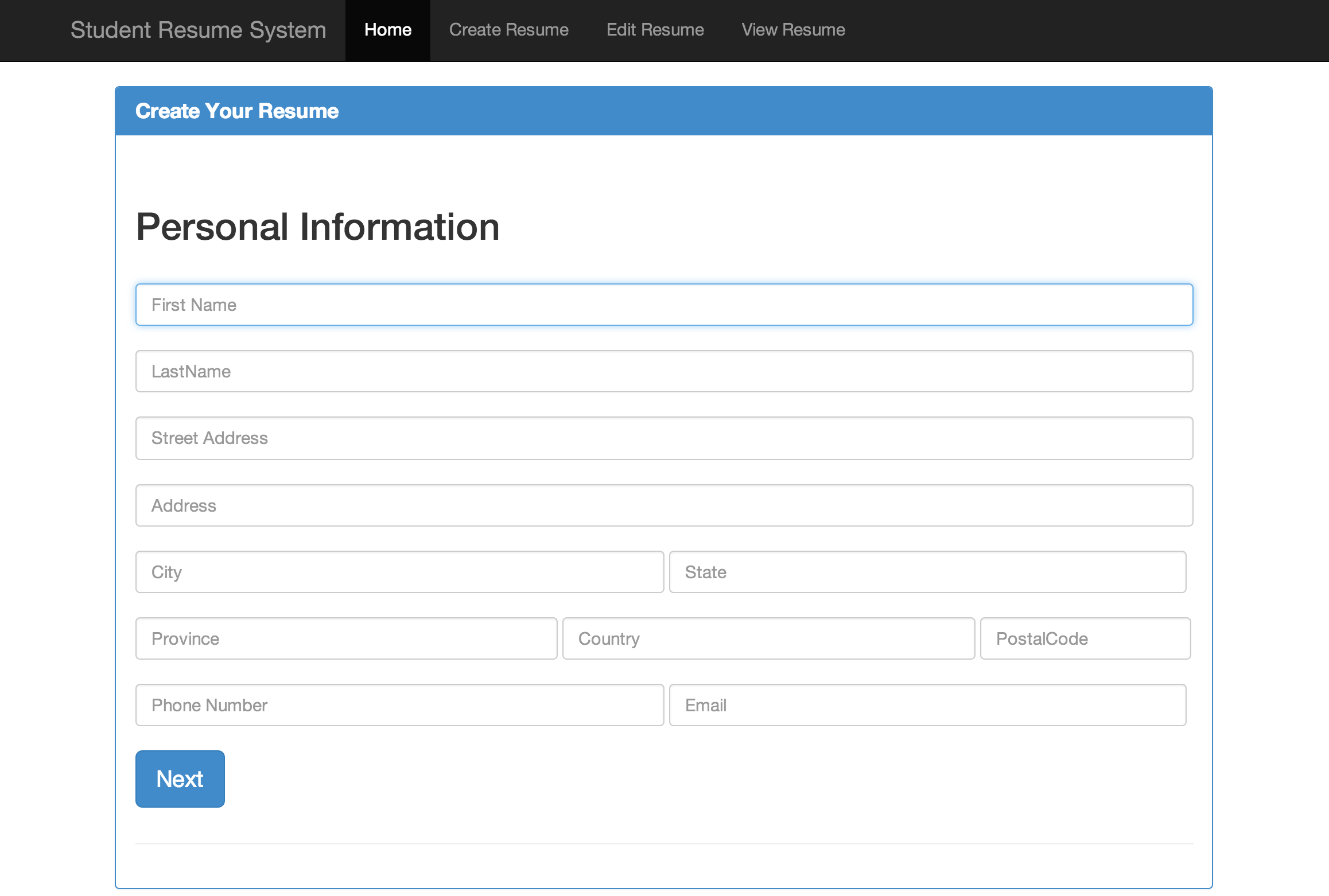
Task: Click the horizontal divider below Next
Action: click(x=664, y=844)
